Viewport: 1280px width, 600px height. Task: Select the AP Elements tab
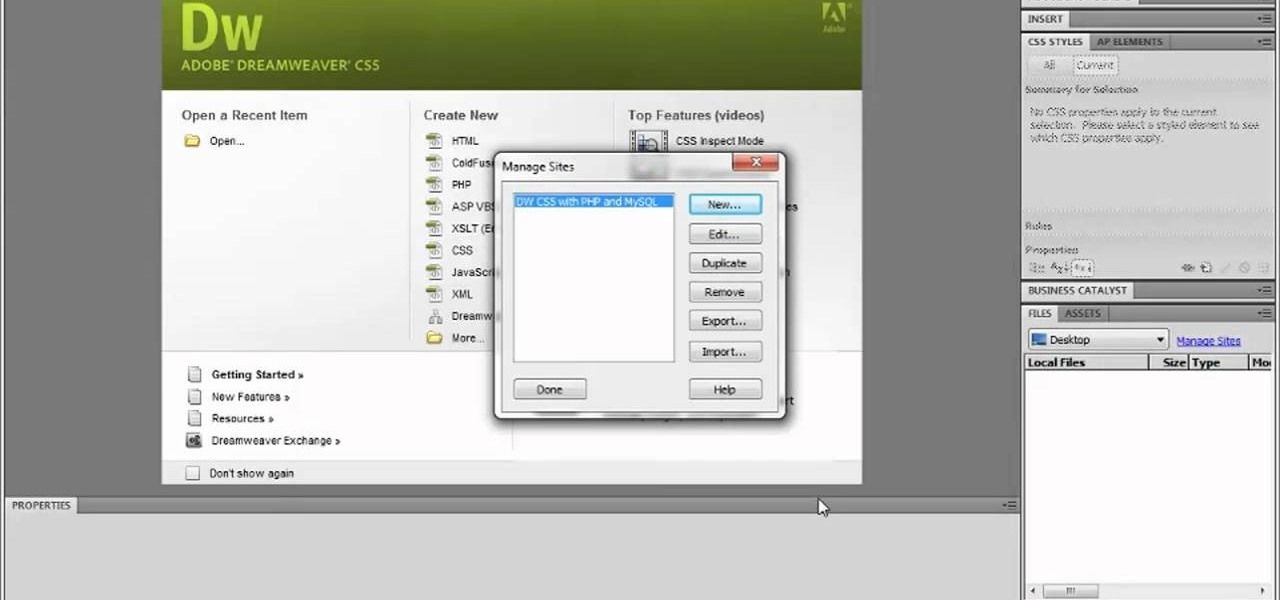tap(1129, 42)
